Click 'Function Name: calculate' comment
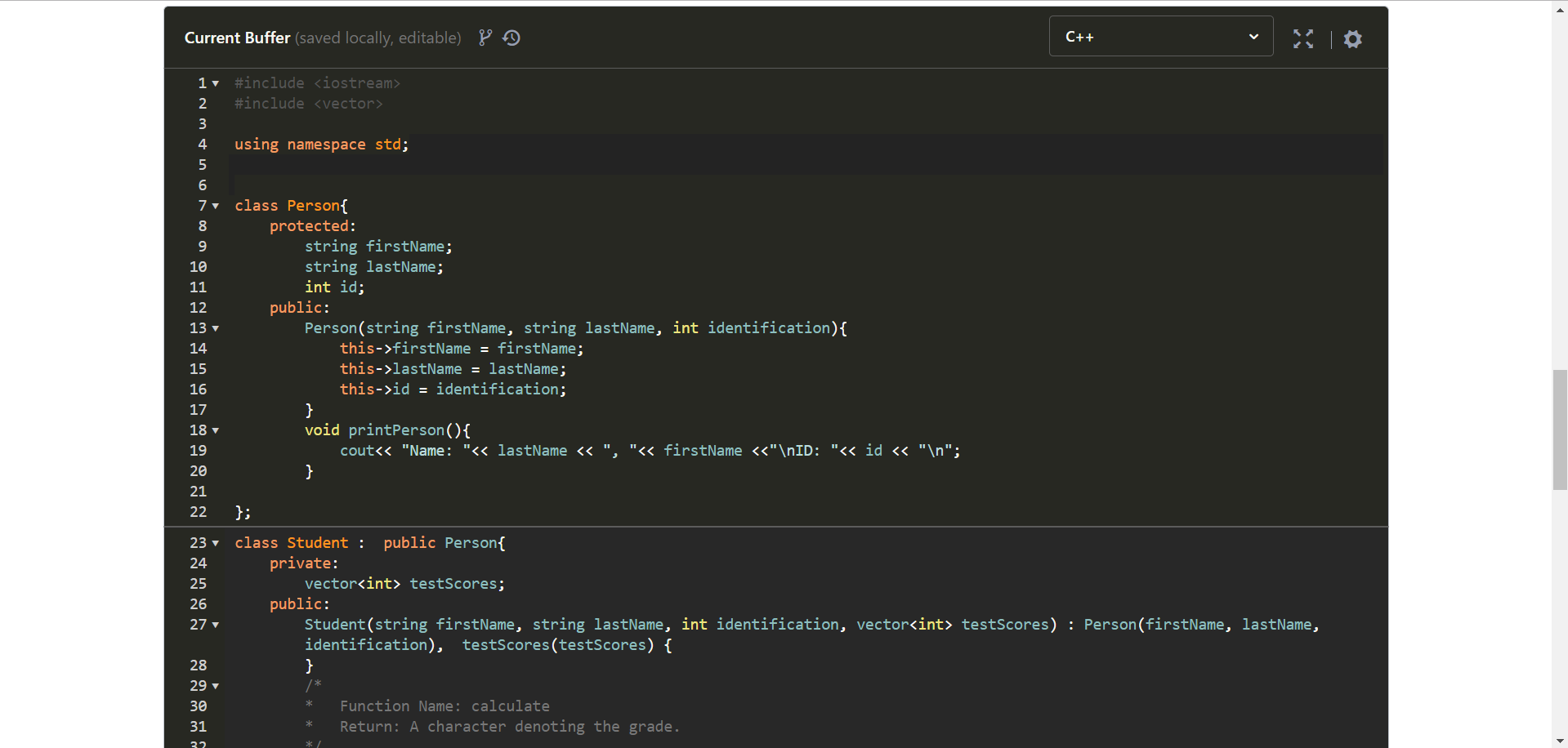The width and height of the screenshot is (1568, 748). [444, 706]
